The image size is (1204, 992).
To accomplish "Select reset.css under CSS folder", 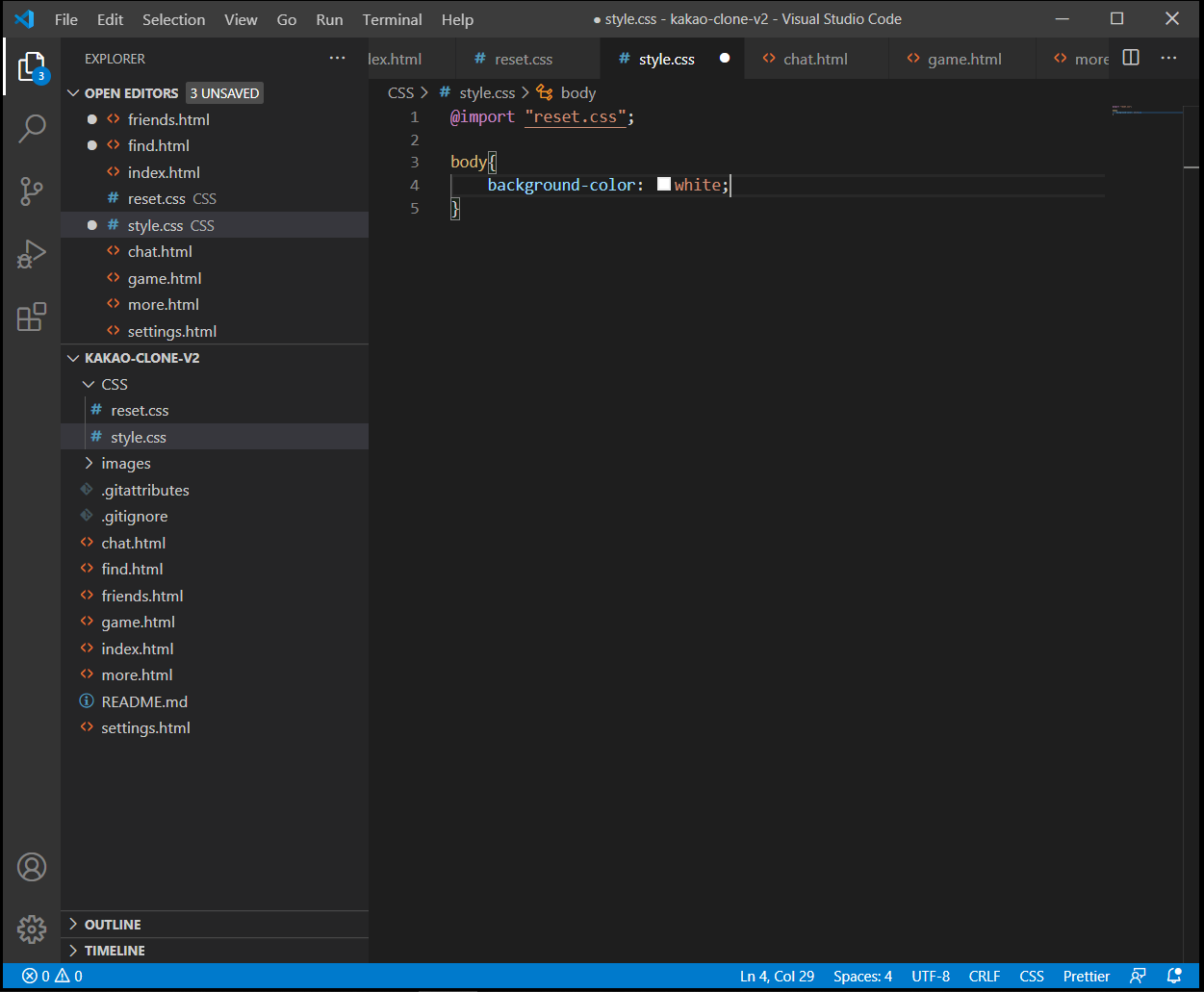I will [215, 411].
